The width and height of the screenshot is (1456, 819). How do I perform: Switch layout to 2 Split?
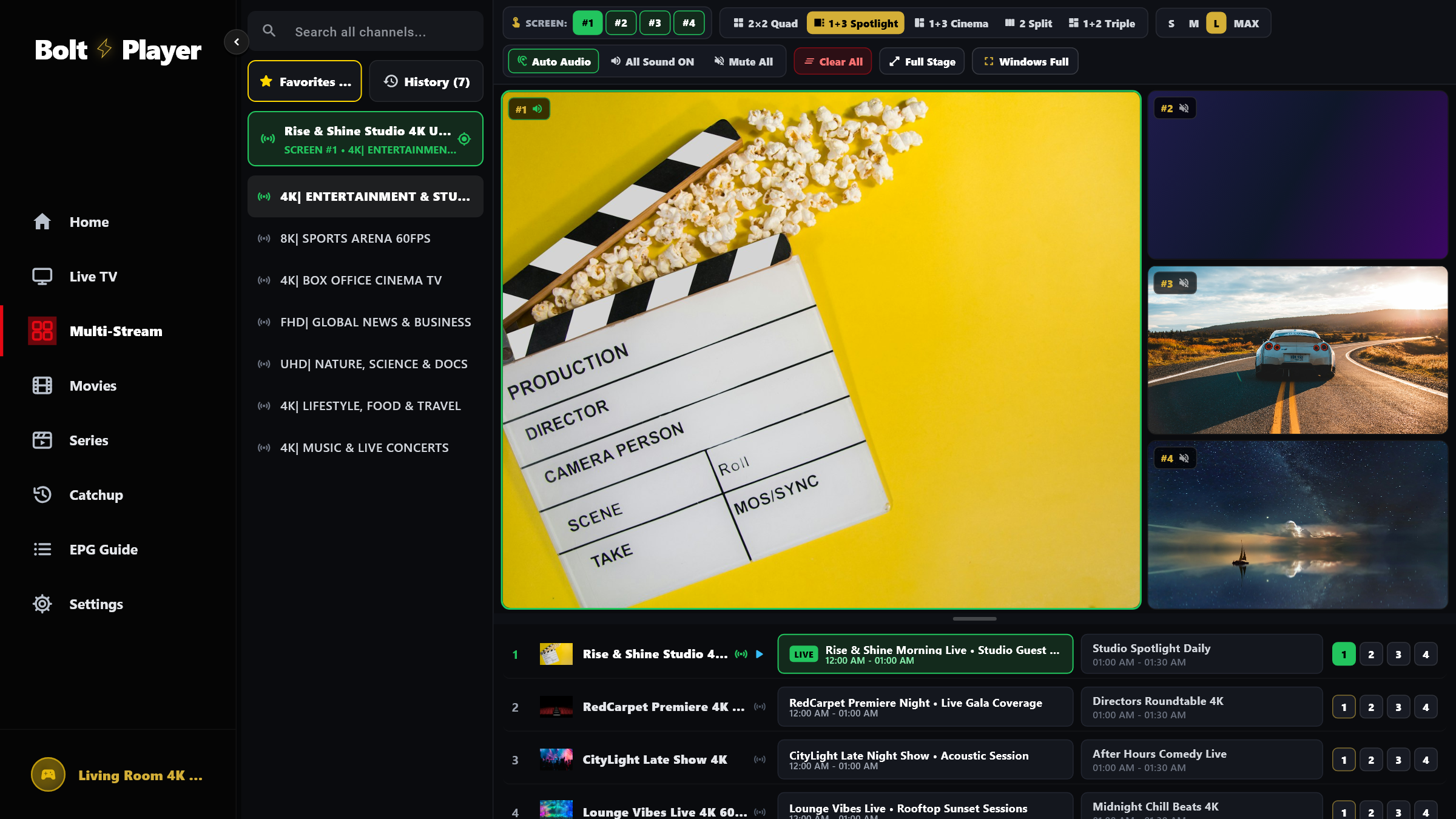(1028, 23)
